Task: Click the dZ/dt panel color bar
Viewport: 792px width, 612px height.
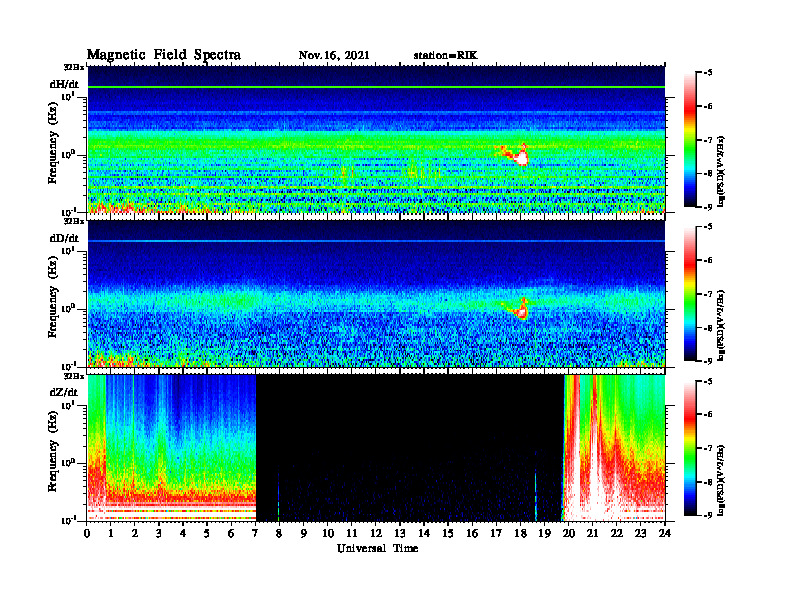Action: (690, 448)
